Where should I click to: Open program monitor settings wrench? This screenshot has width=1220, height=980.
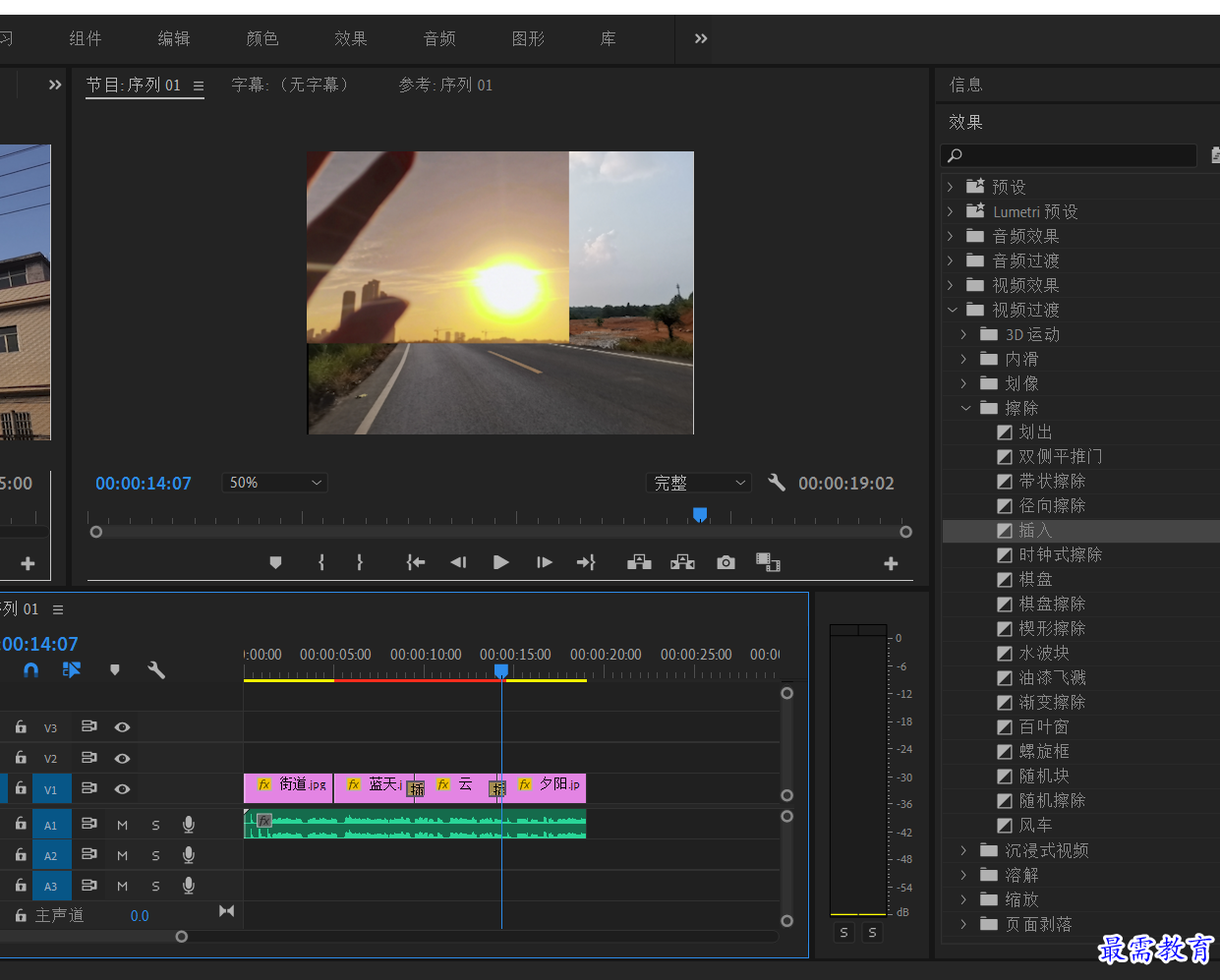777,483
